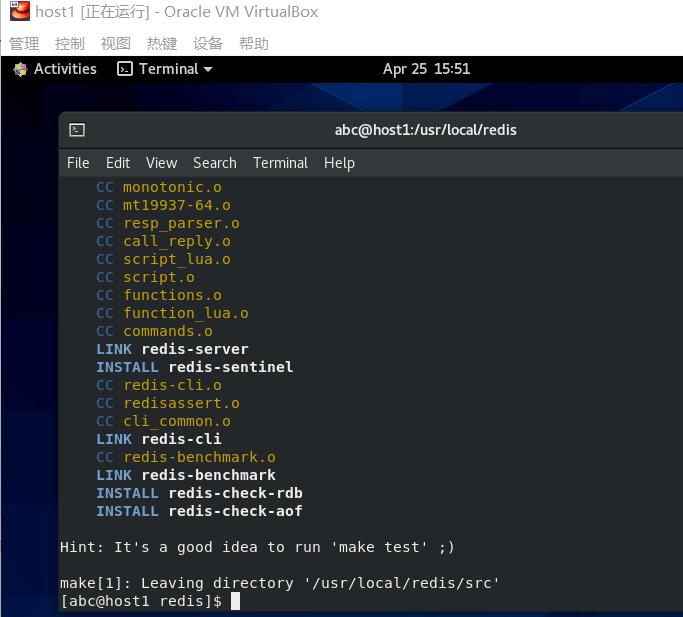Click the functions.o output line
Image resolution: width=683 pixels, height=617 pixels.
159,295
